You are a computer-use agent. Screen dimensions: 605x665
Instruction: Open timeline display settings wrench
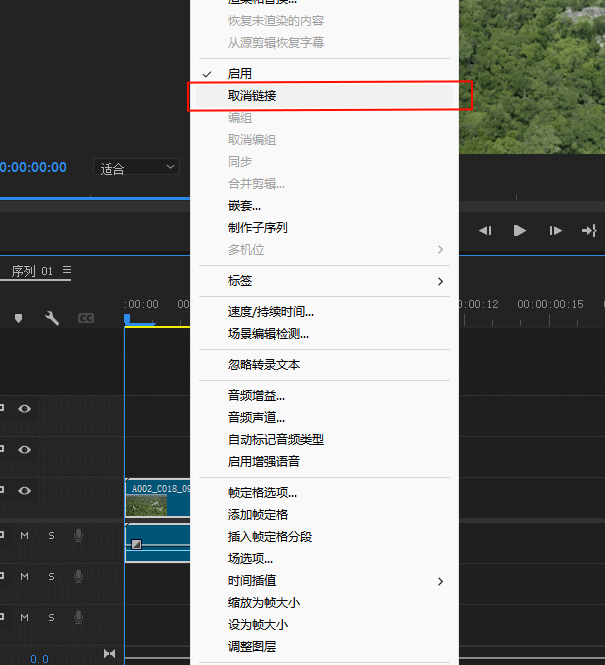pyautogui.click(x=52, y=318)
